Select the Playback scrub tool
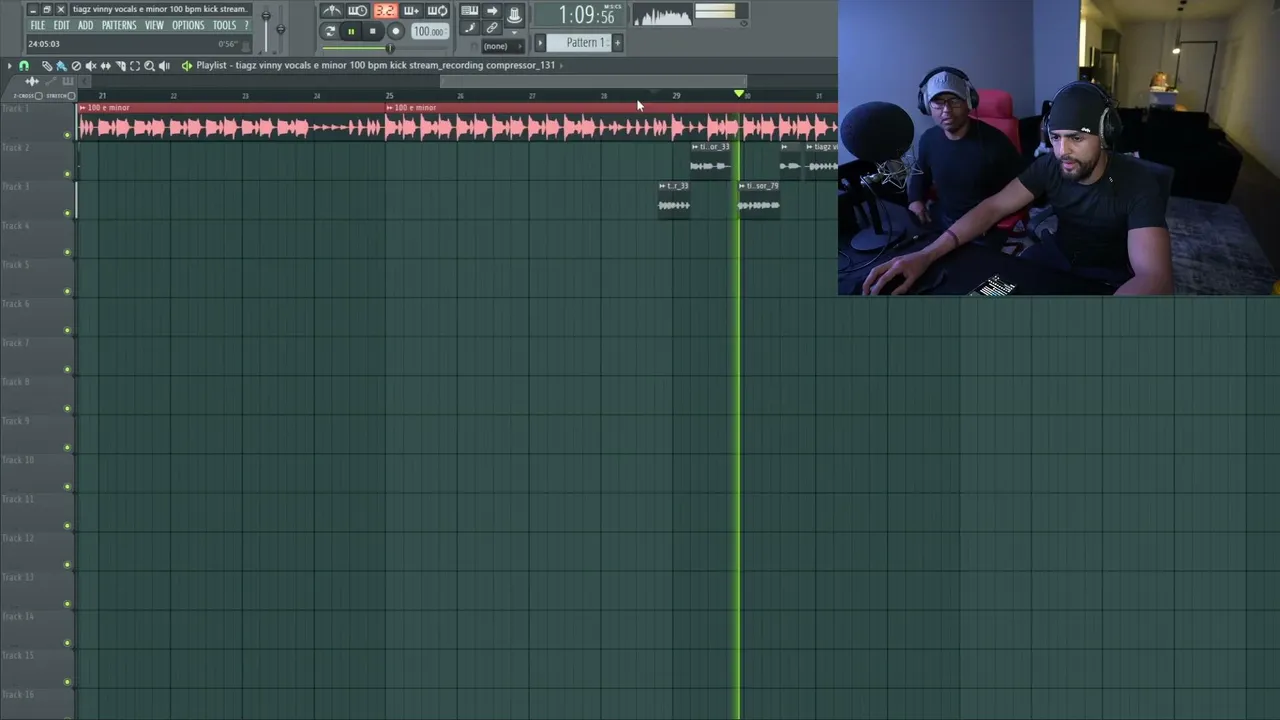 click(165, 66)
